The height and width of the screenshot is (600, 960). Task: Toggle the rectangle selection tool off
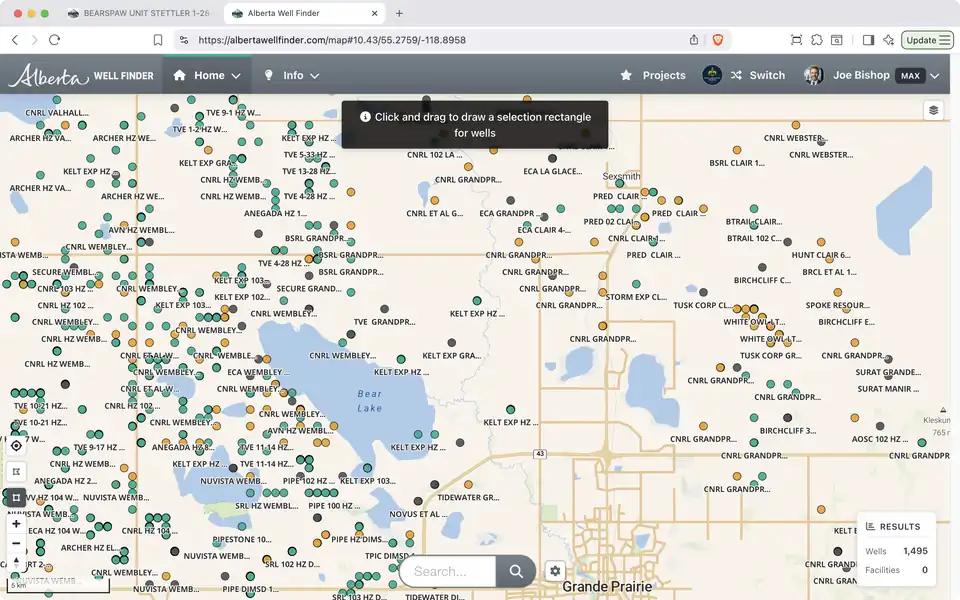pos(17,497)
